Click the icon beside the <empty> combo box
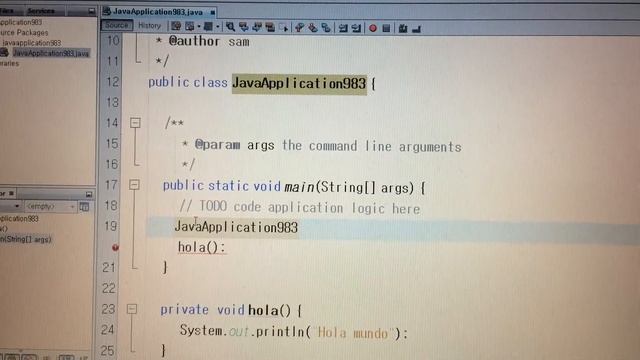This screenshot has height=360, width=640. [84, 207]
